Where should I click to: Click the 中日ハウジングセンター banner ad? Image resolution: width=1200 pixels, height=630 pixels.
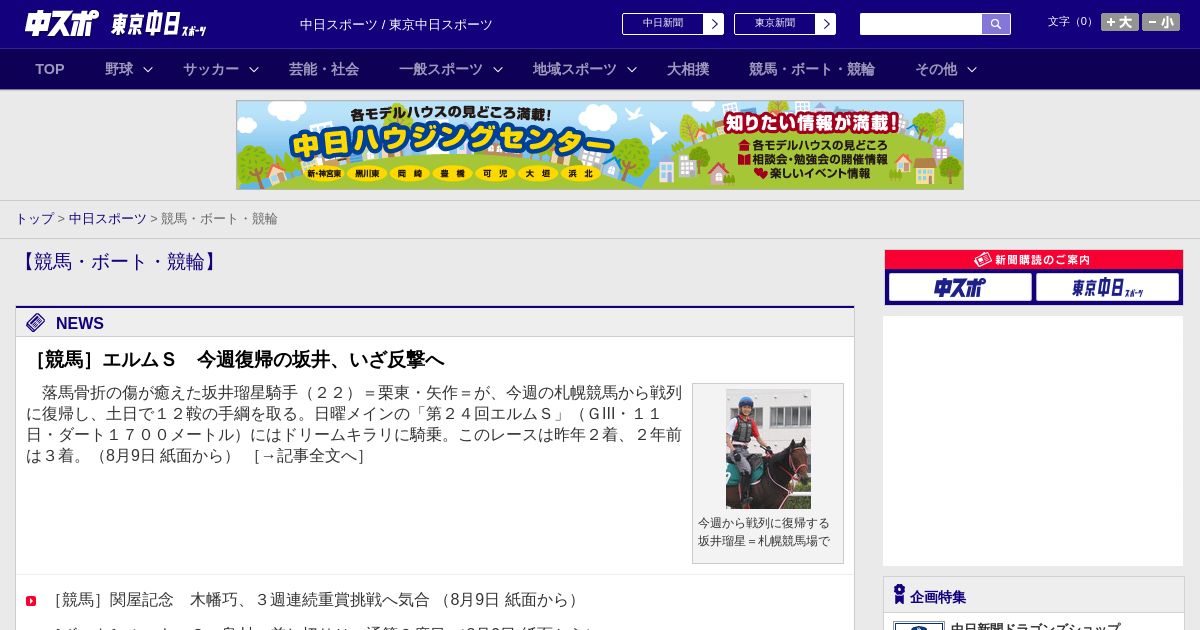600,145
